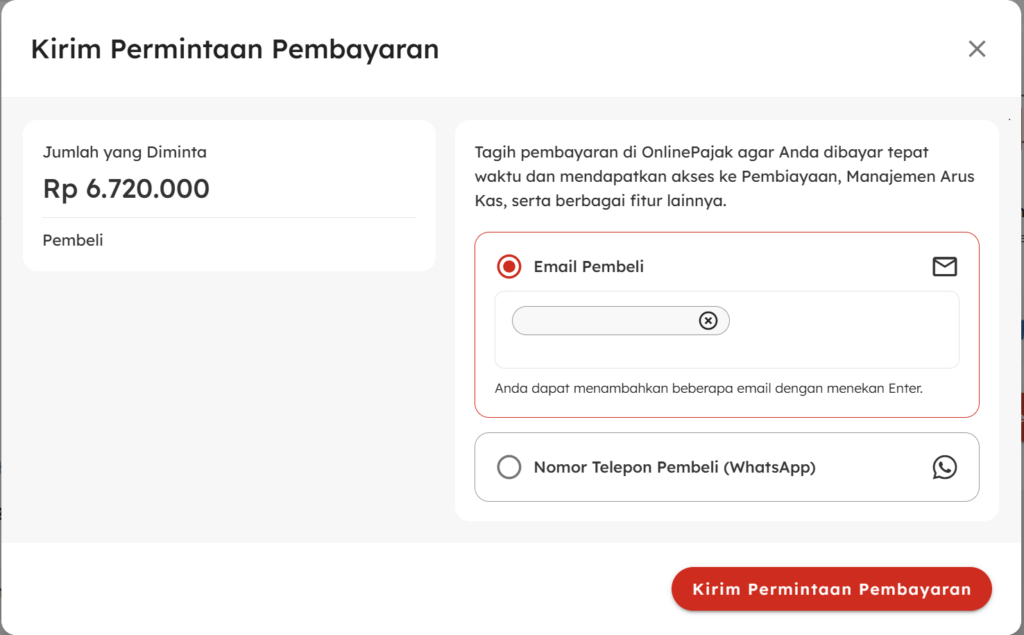Click the Rp 6.720.000 amount
This screenshot has height=635, width=1024.
pyautogui.click(x=126, y=188)
